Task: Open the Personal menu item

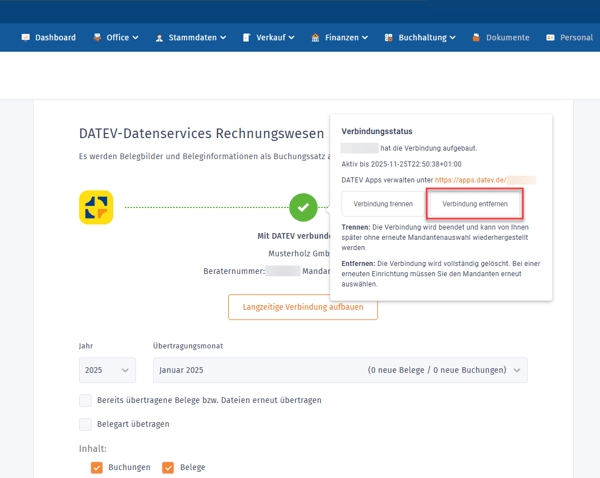Action: pos(569,37)
